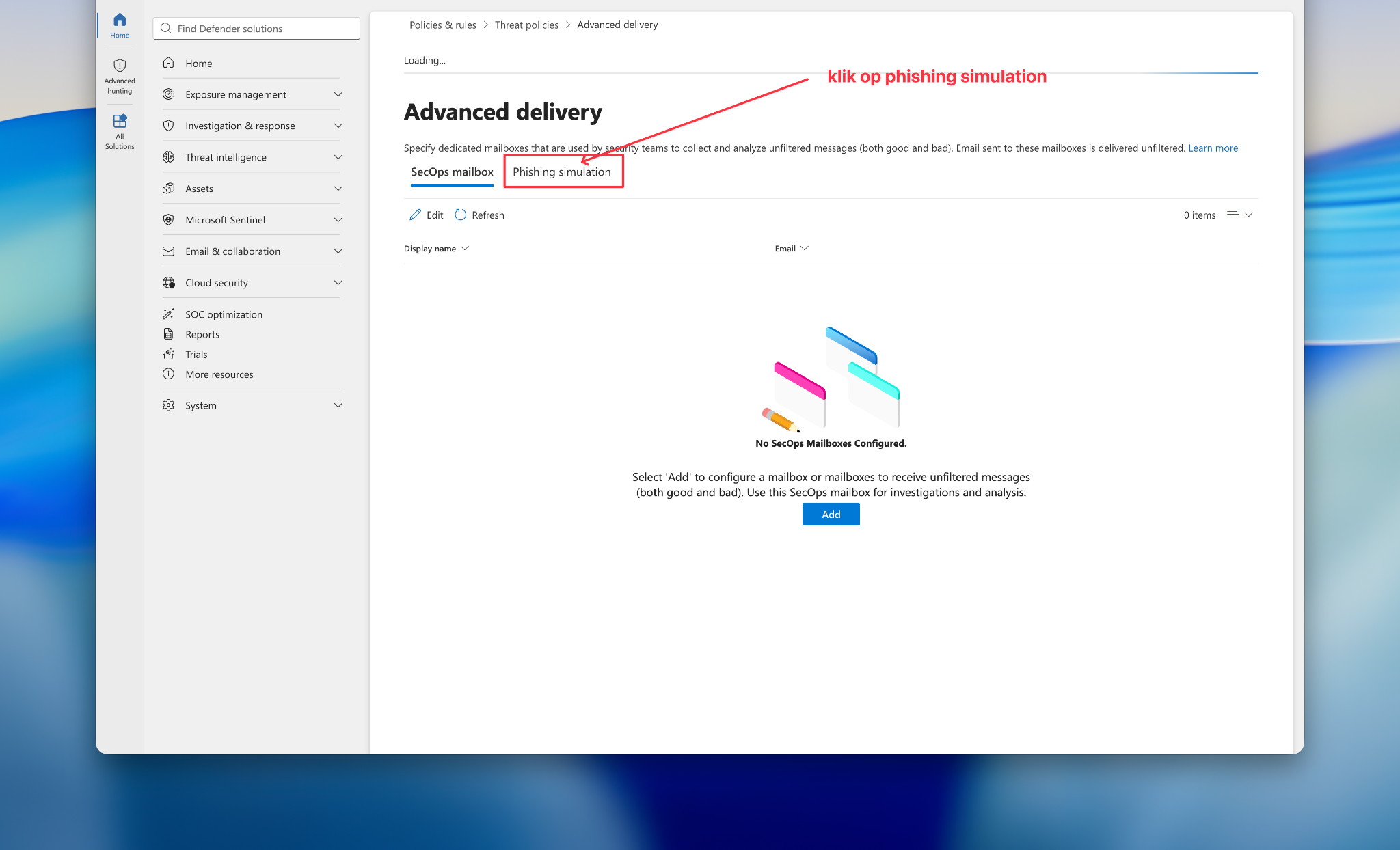The height and width of the screenshot is (850, 1400).
Task: Click the Edit pencil icon
Action: [x=415, y=215]
